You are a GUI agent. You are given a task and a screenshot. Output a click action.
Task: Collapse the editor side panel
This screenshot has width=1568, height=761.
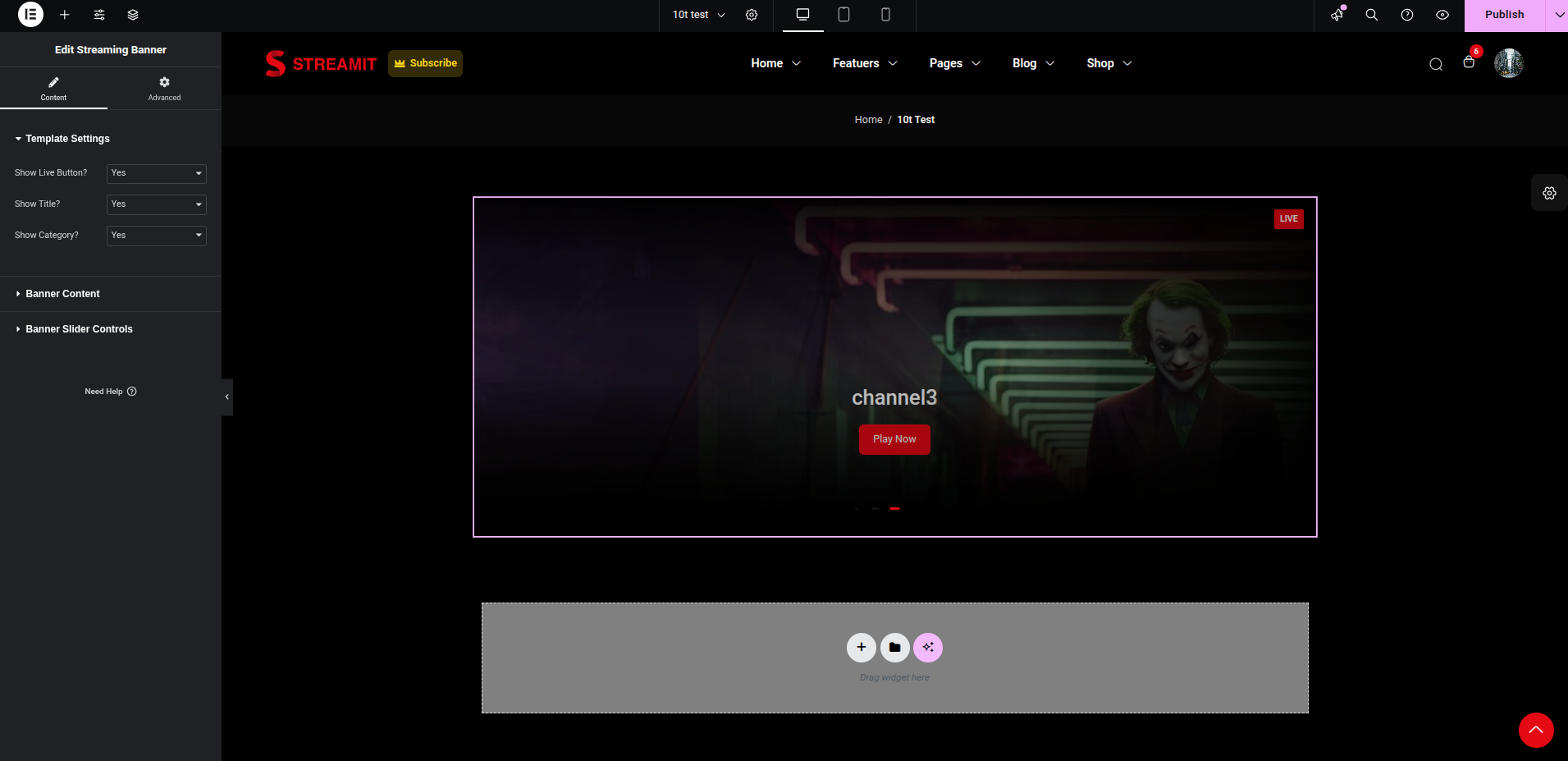(x=227, y=397)
